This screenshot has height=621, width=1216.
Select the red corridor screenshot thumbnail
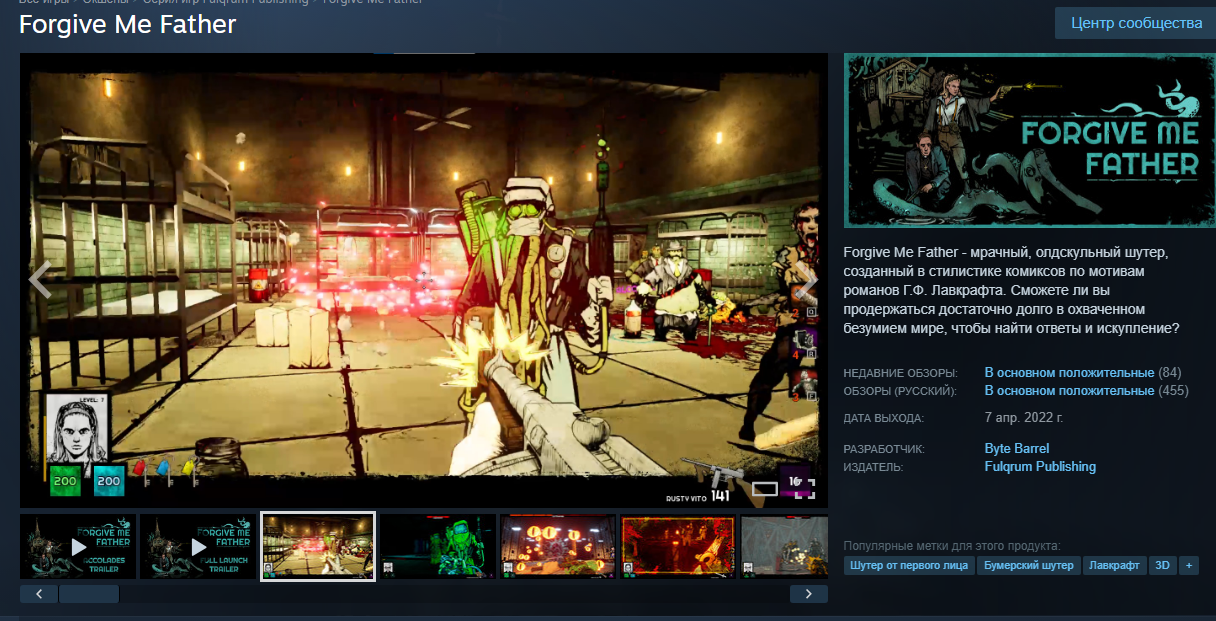[678, 546]
